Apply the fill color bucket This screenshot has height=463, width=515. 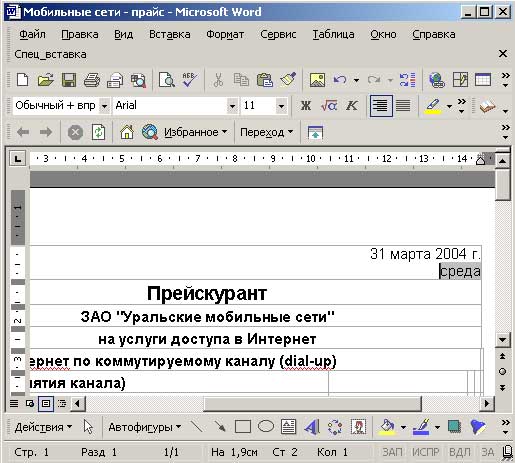[387, 426]
